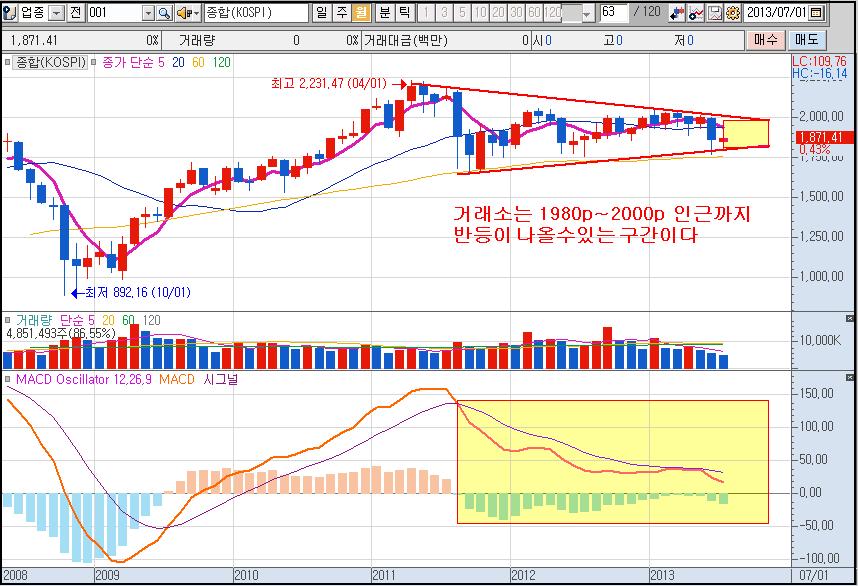Click the line chart indicator icon
This screenshot has width=858, height=586.
click(696, 13)
